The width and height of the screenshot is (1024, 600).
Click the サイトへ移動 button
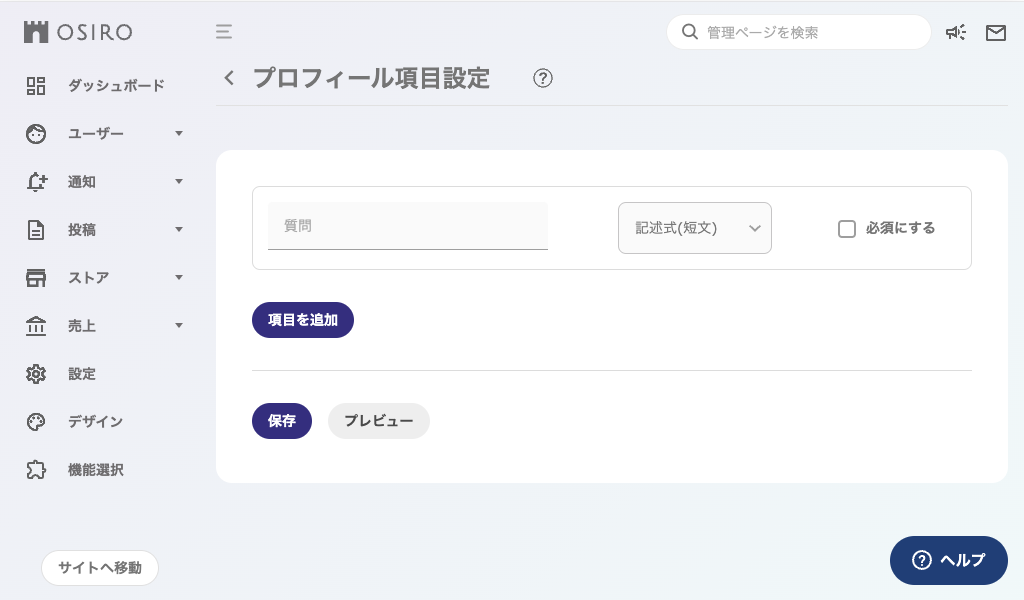click(100, 568)
